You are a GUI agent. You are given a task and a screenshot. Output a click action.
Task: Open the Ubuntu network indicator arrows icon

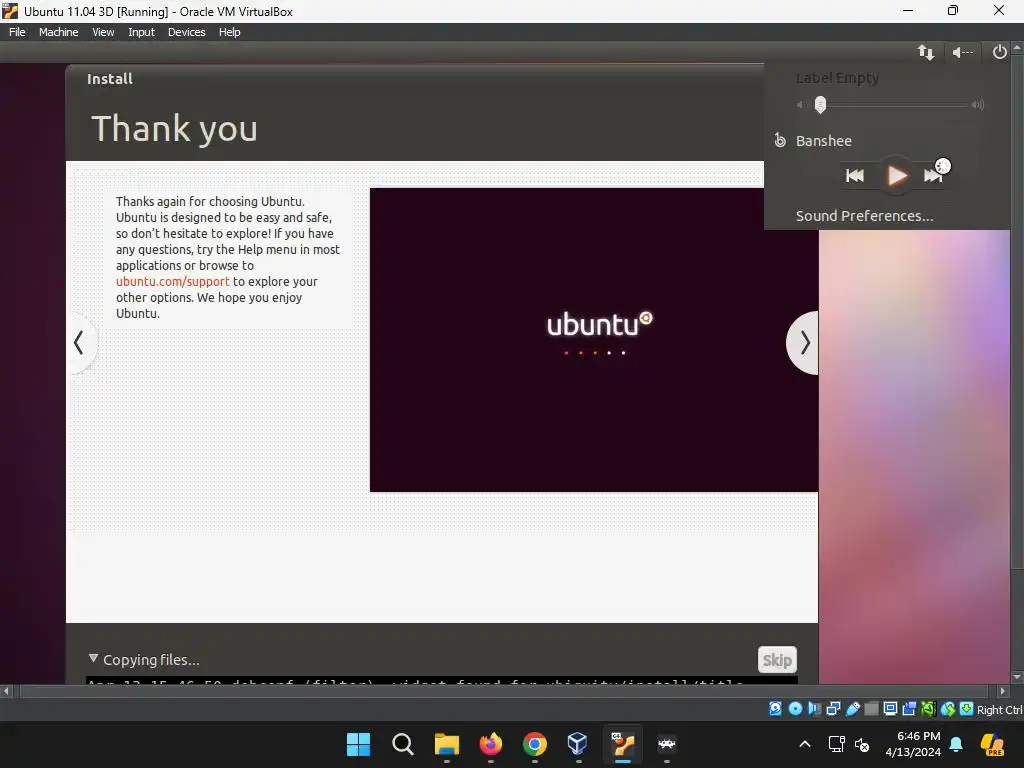pyautogui.click(x=926, y=52)
